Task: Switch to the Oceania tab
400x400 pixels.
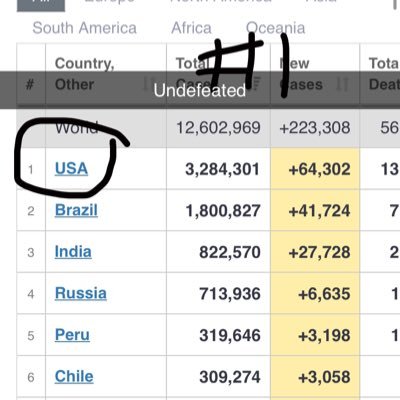Action: coord(275,28)
